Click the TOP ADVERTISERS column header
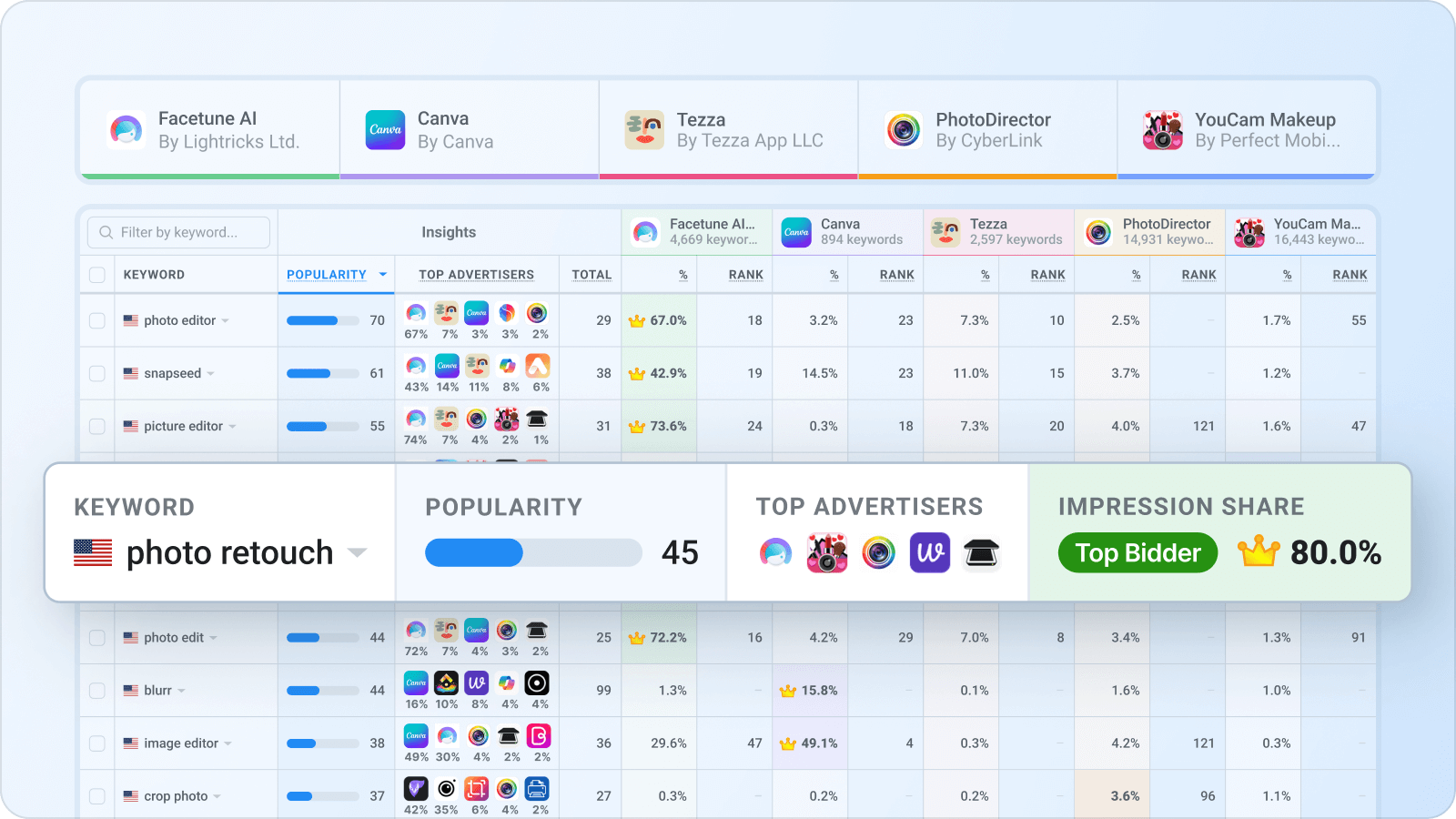The height and width of the screenshot is (819, 1456). click(x=476, y=274)
